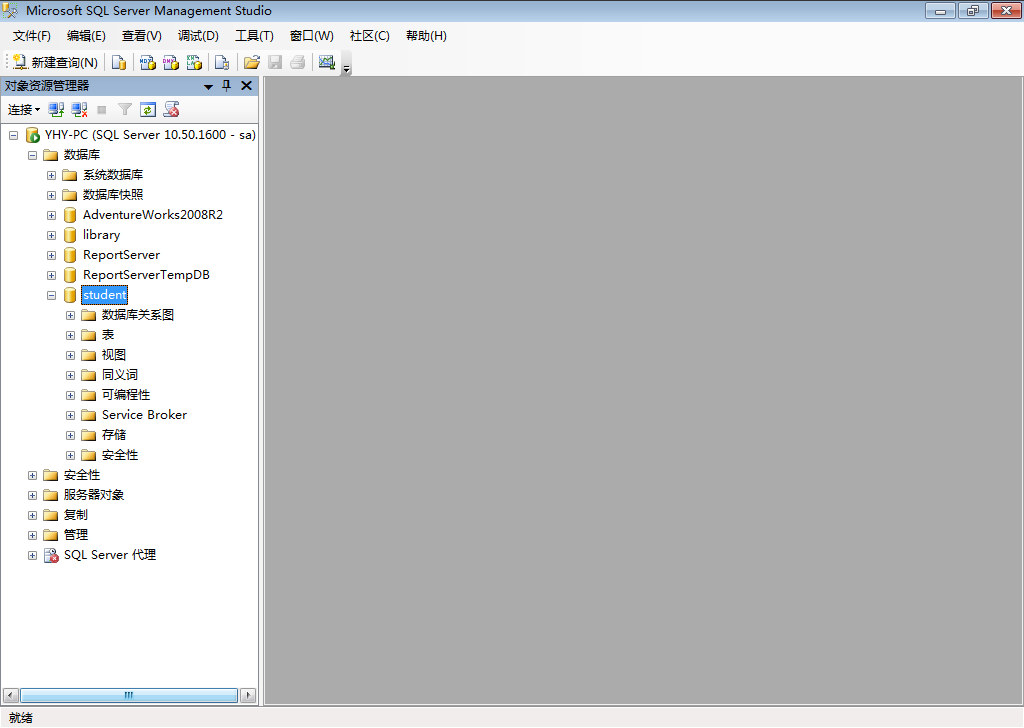The width and height of the screenshot is (1024, 728).
Task: Click the library database cylinder icon
Action: point(70,235)
